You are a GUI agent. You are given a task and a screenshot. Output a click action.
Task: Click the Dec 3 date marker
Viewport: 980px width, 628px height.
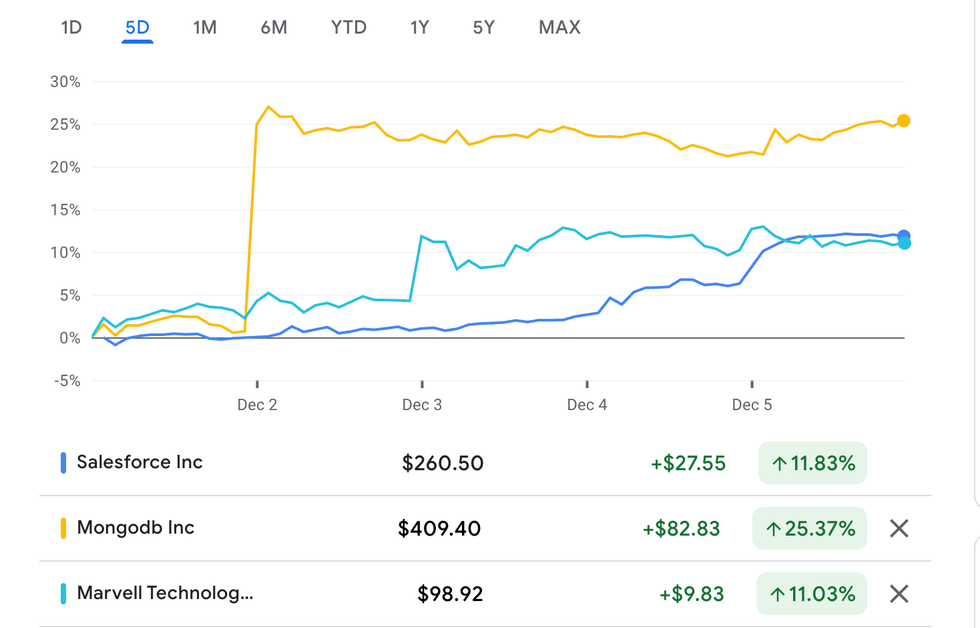point(422,404)
